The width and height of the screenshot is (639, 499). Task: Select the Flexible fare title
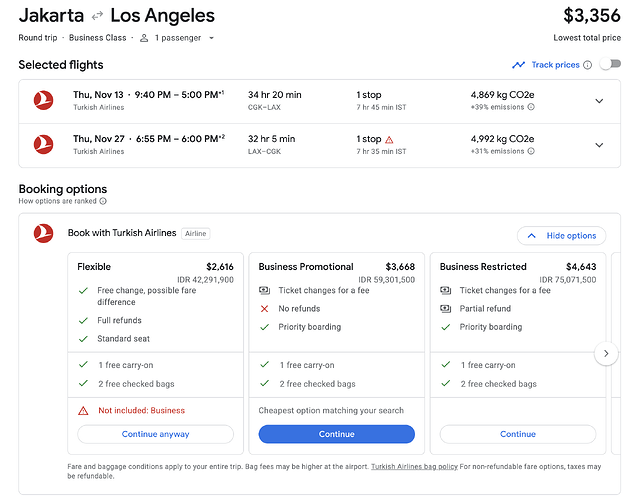94,267
